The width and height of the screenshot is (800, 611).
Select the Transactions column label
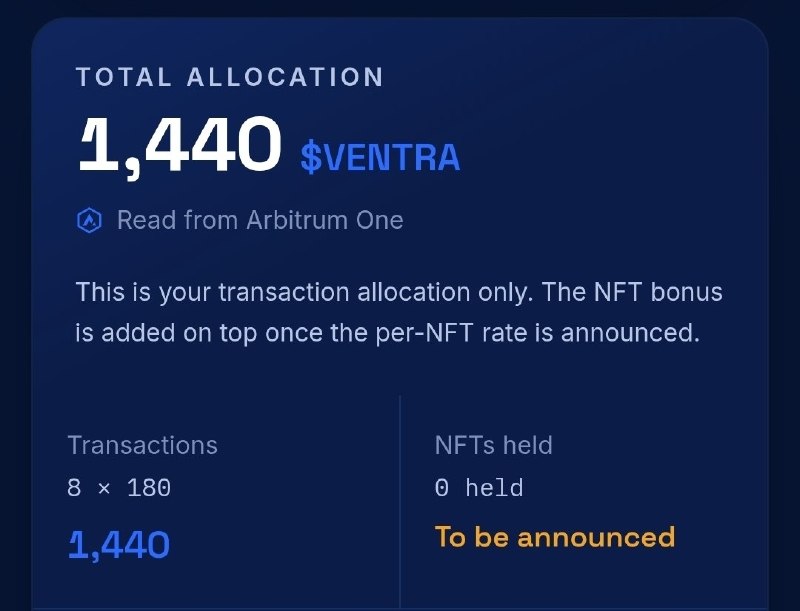click(x=143, y=445)
